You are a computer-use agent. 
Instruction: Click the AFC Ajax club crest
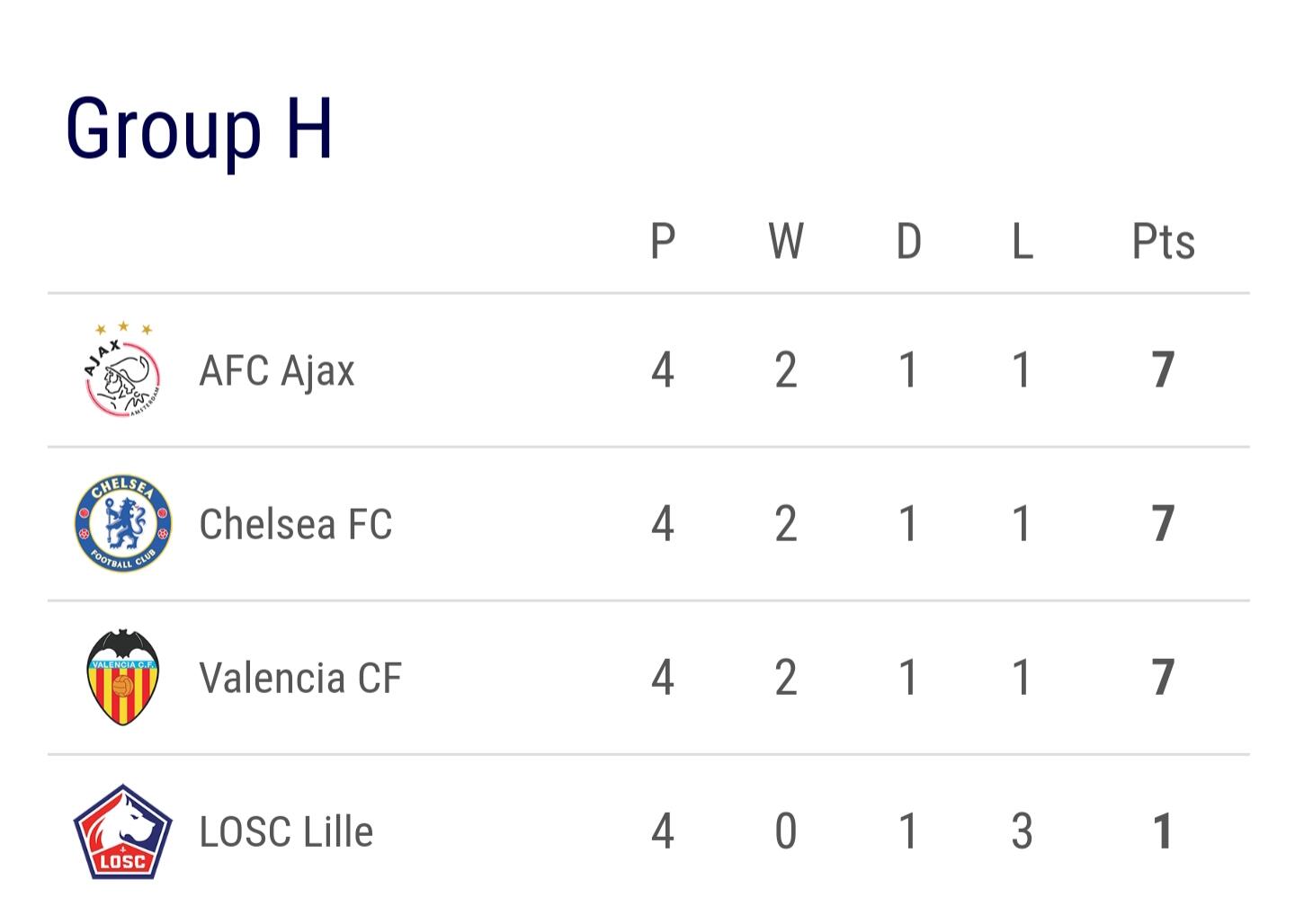123,369
